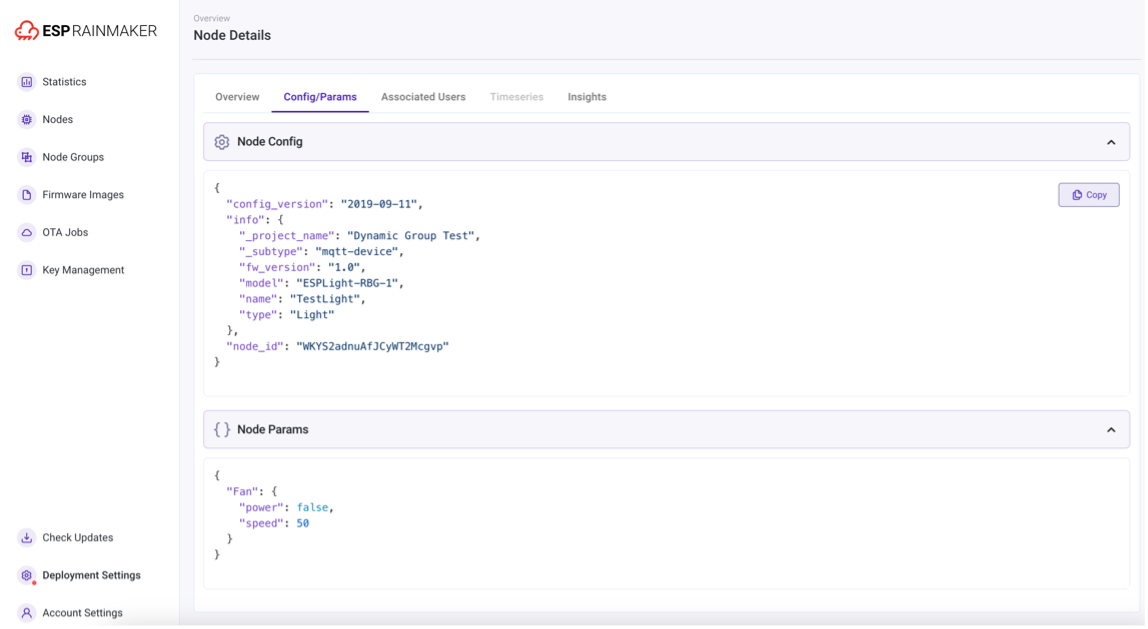Click the Deployment Settings gear icon
This screenshot has height=629, width=1148.
pos(26,576)
